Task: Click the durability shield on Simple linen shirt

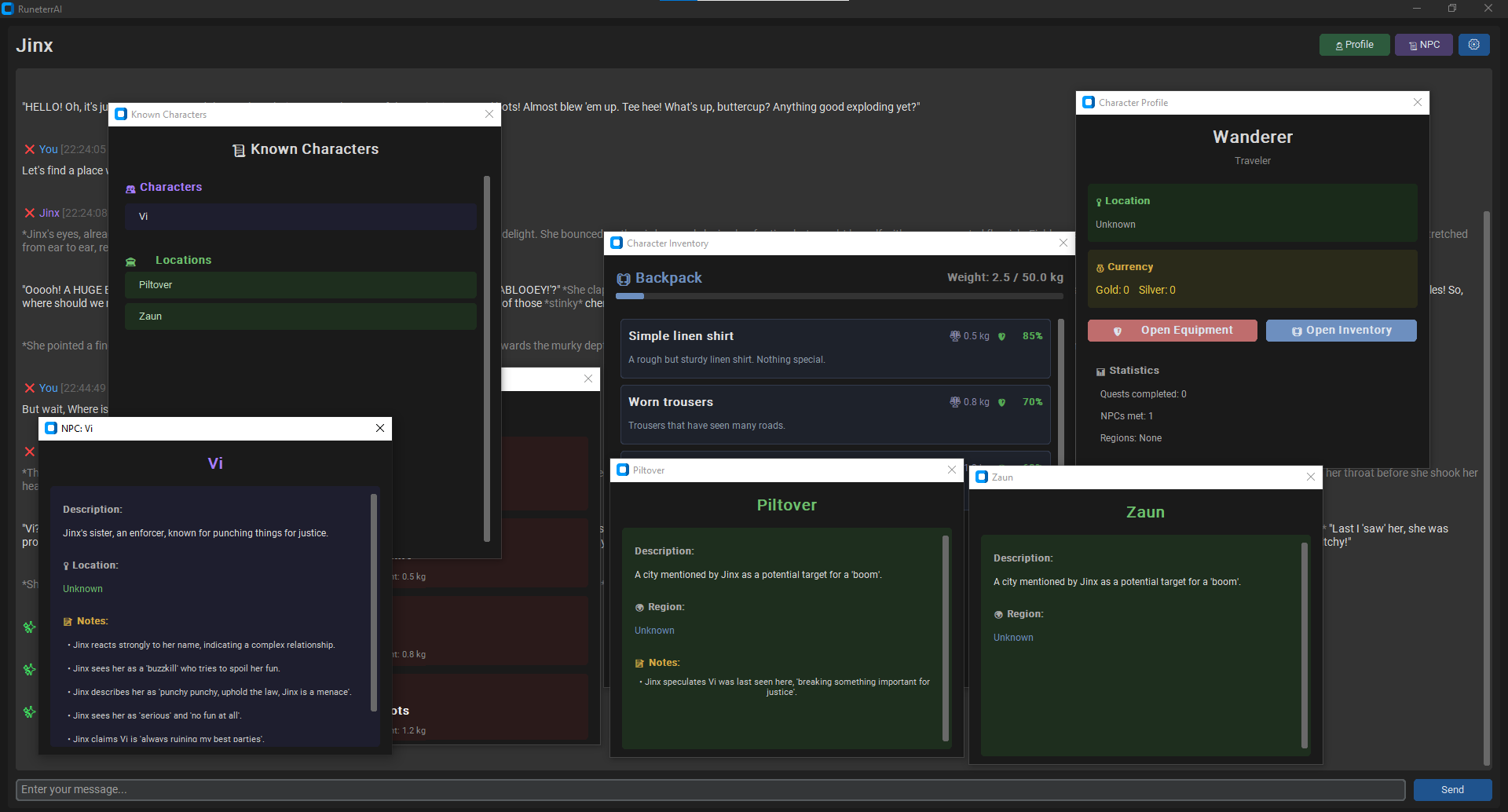Action: 1001,336
